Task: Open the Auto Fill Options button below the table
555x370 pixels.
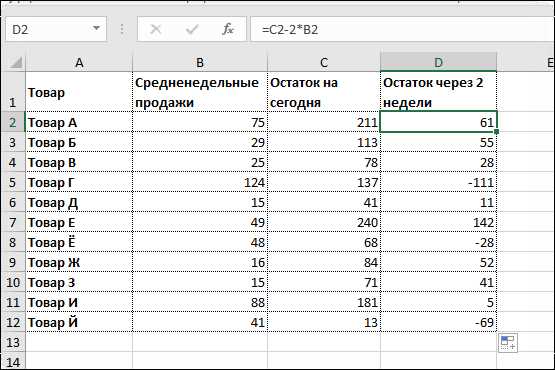Action: pyautogui.click(x=508, y=343)
